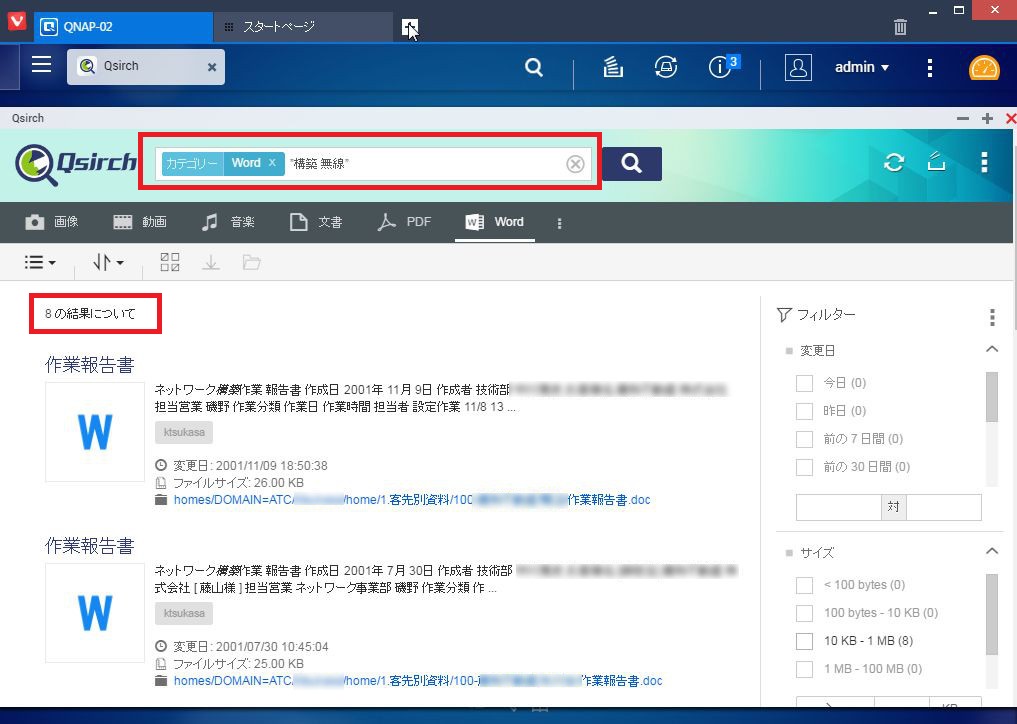Click the end date range field

tap(944, 507)
